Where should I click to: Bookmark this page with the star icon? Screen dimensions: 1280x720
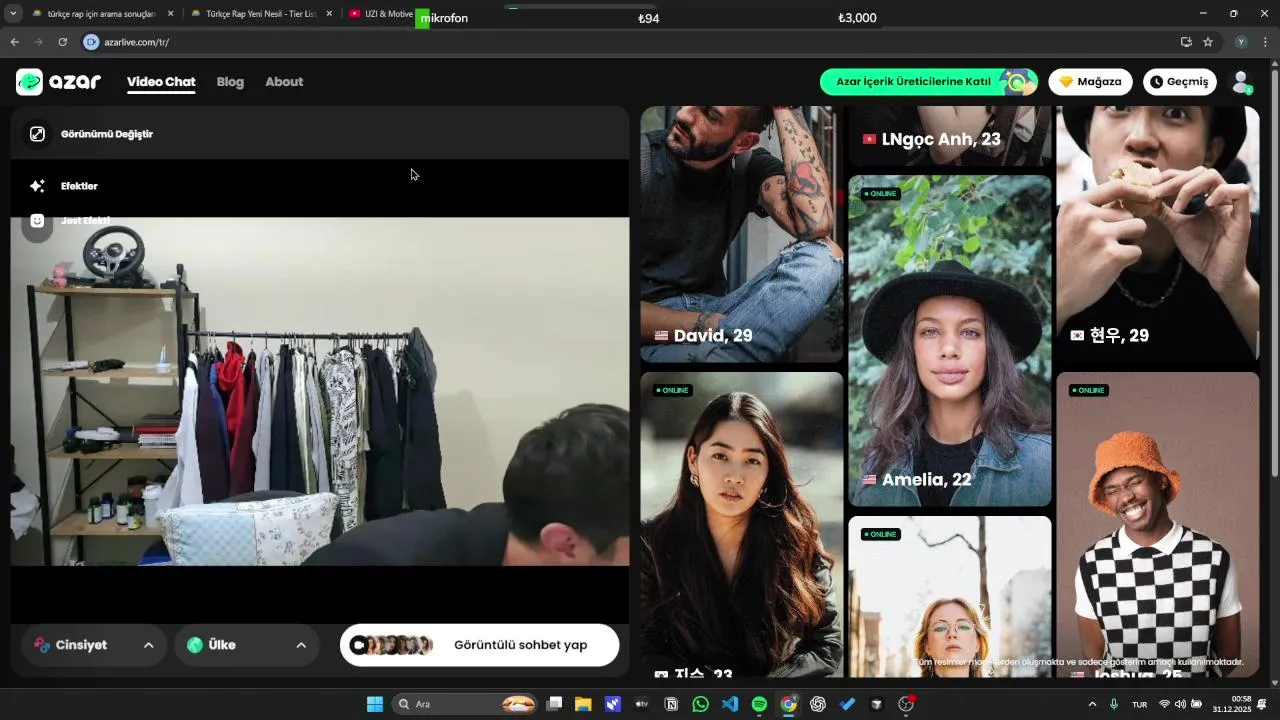pyautogui.click(x=1208, y=42)
